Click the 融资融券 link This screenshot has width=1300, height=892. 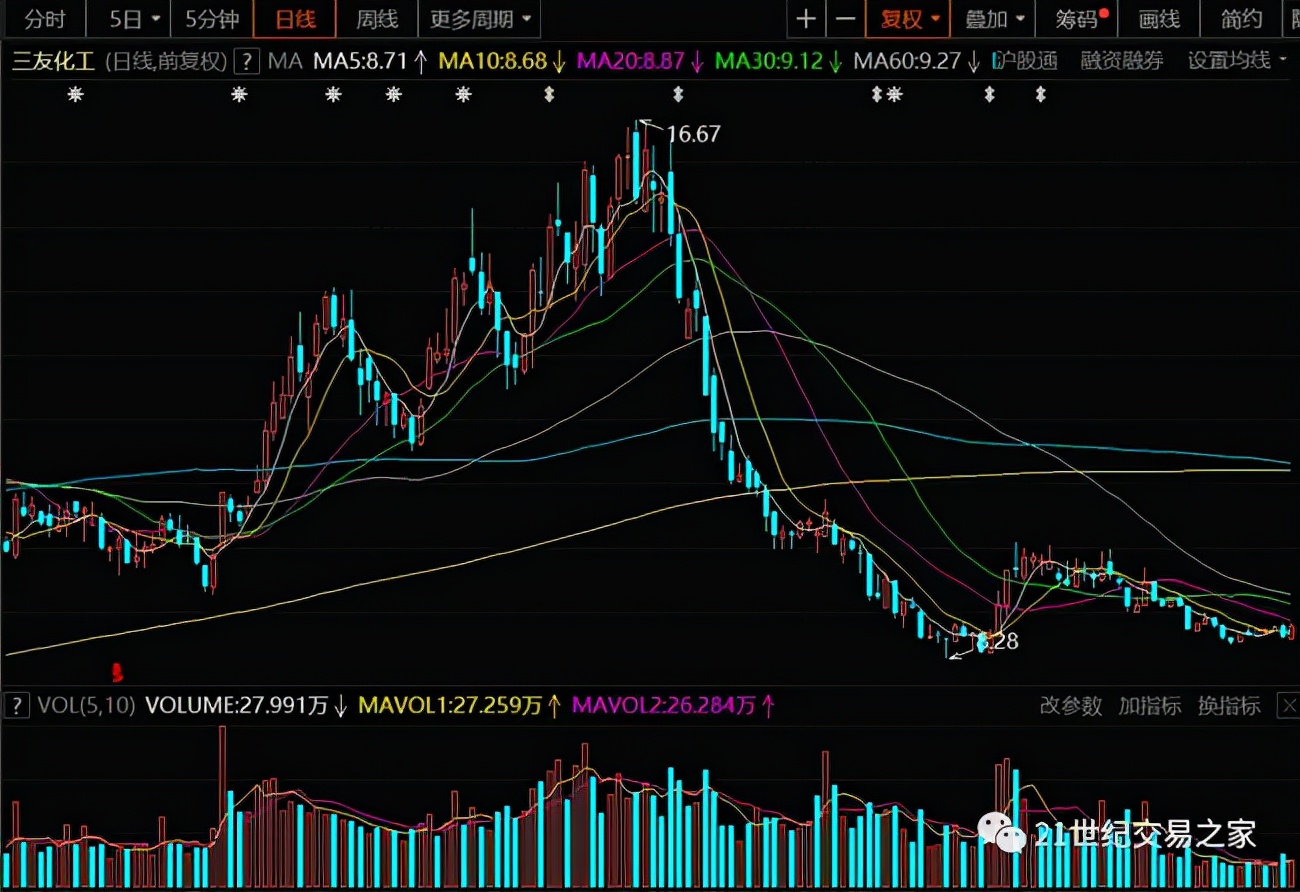[x=1121, y=61]
